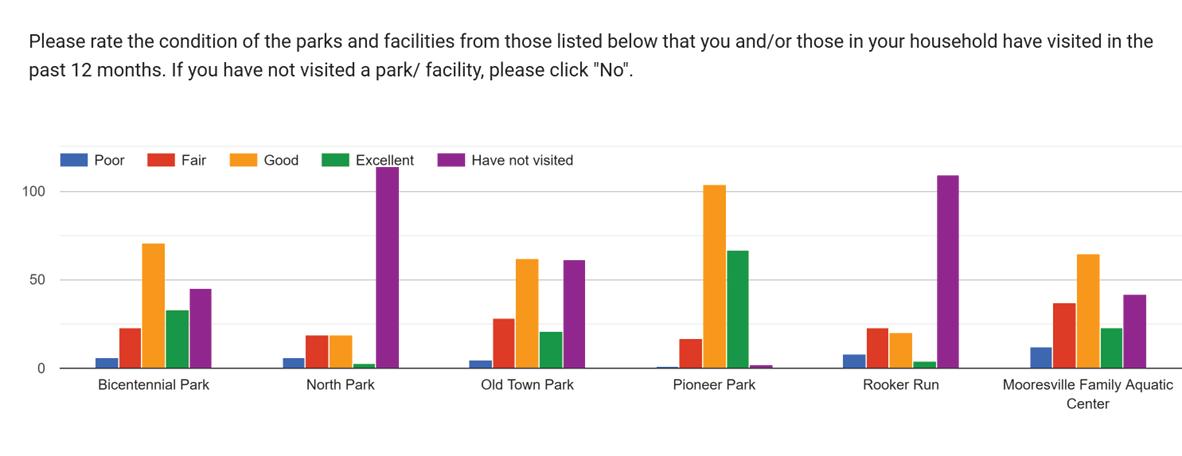Click the Bicentennial Park axis label
The image size is (1182, 456).
click(153, 385)
